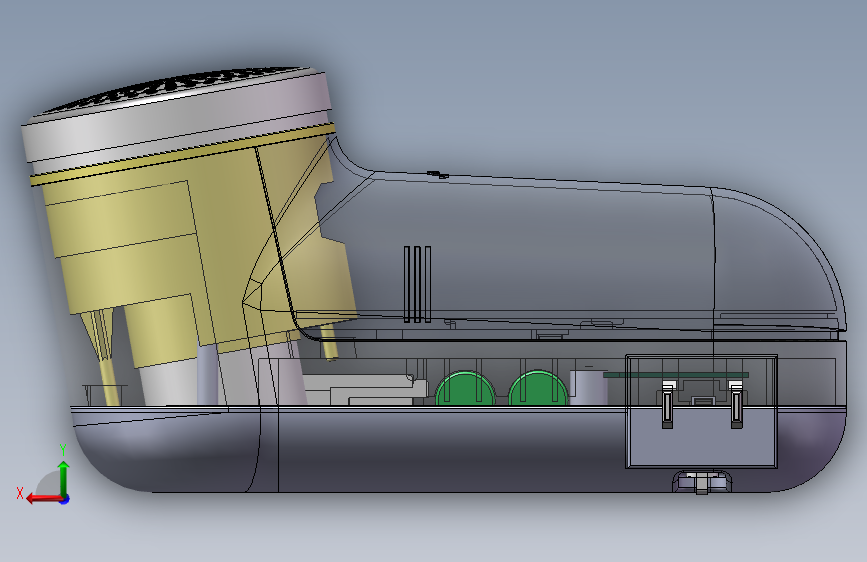Click the red X axis arrow of the triad

click(43, 499)
